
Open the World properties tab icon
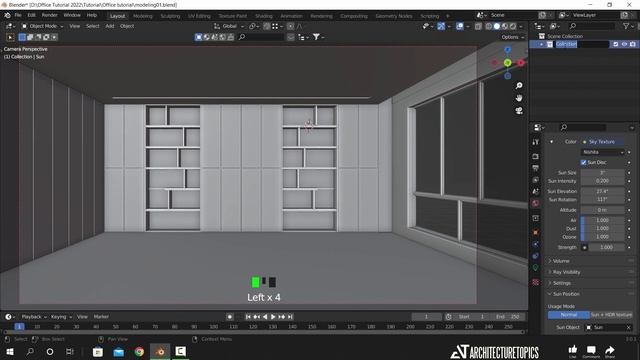tap(536, 203)
